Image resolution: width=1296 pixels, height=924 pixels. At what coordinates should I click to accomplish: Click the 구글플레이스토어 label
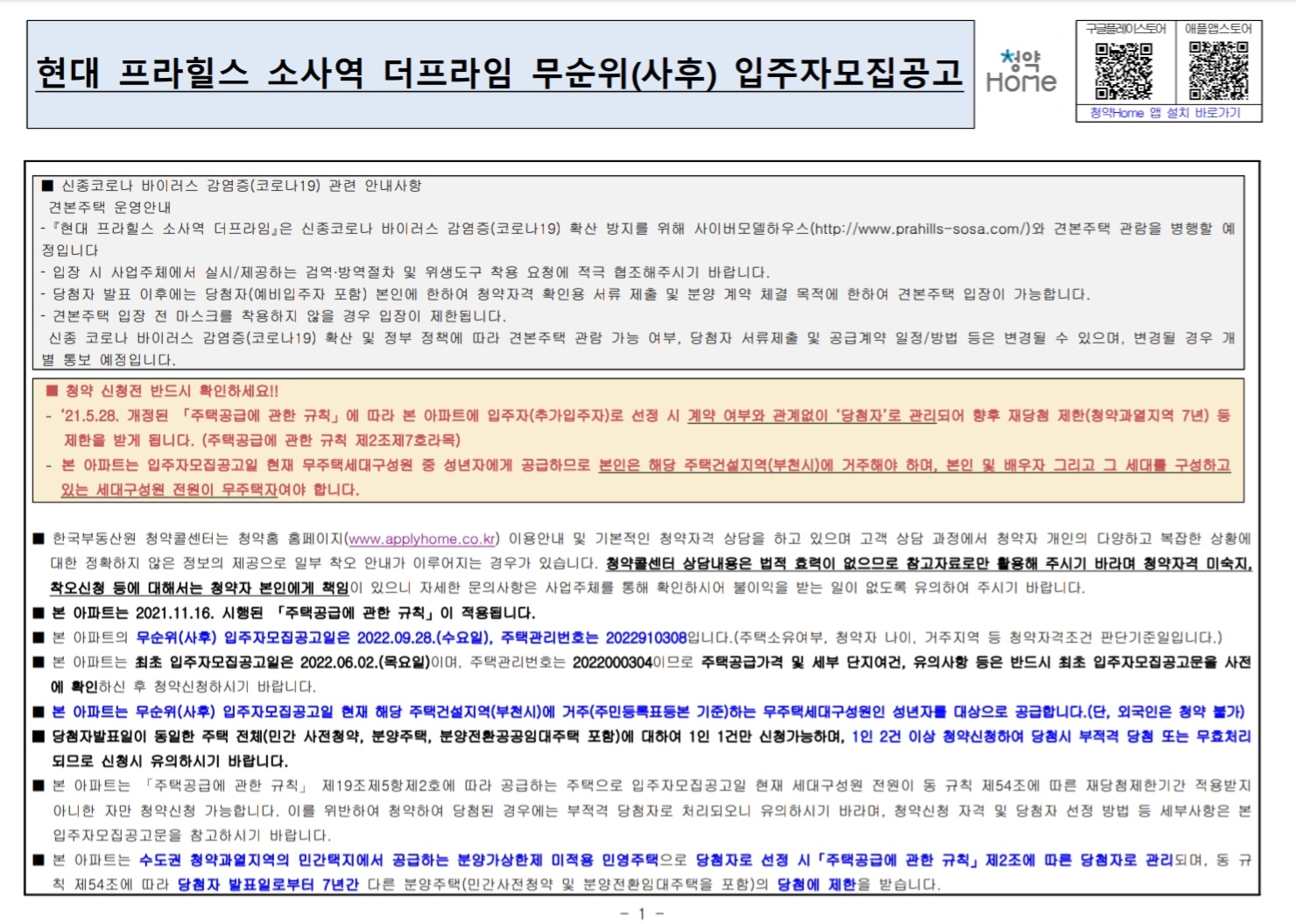tap(1126, 29)
